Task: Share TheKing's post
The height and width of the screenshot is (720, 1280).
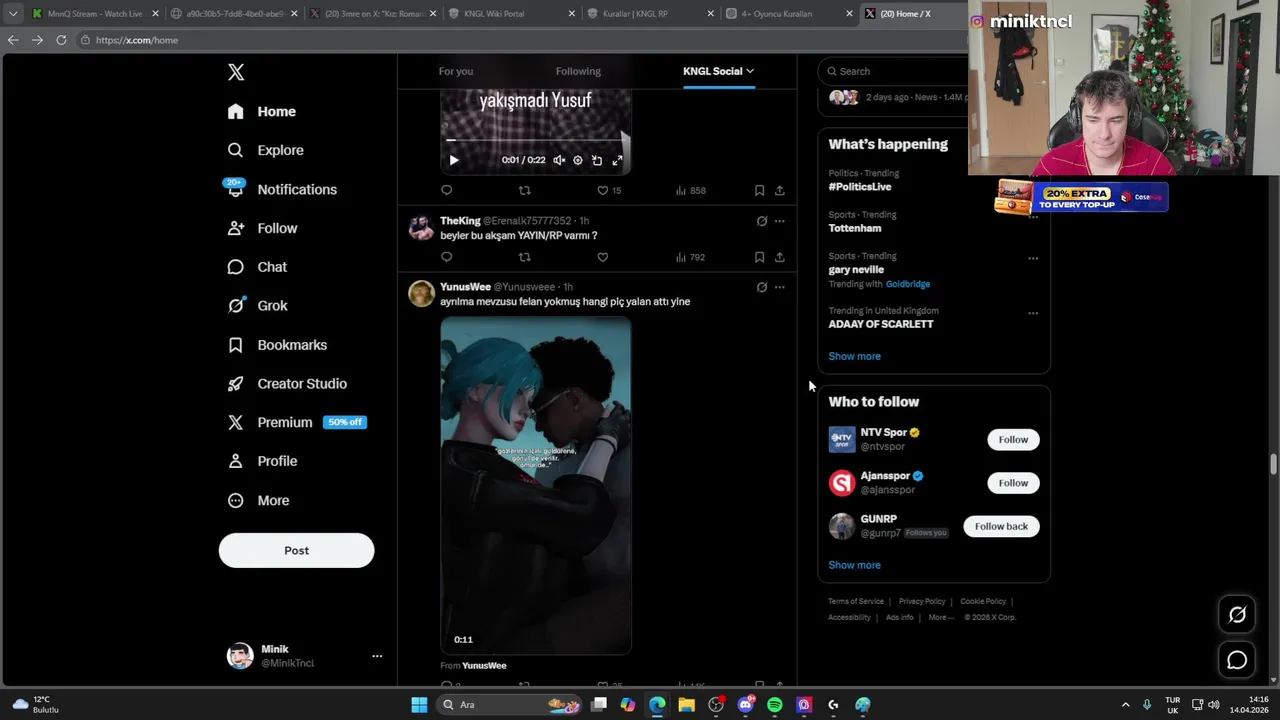Action: click(x=780, y=257)
